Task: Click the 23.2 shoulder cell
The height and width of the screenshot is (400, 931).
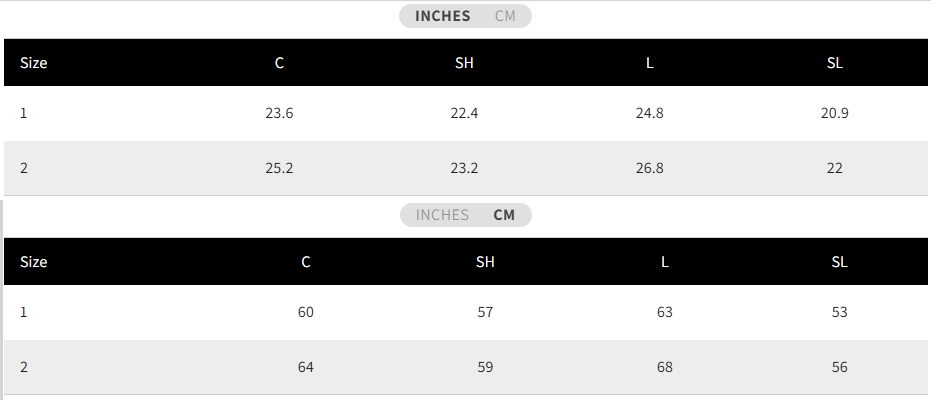Action: (x=464, y=169)
